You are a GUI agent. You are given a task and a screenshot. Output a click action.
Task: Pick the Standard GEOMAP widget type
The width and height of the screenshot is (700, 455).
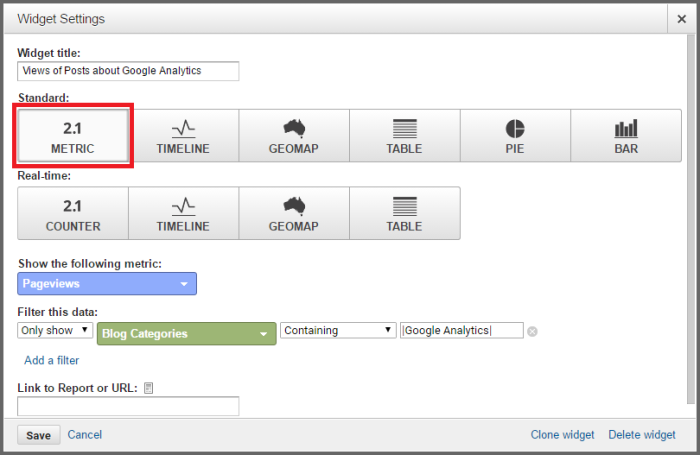(x=294, y=136)
